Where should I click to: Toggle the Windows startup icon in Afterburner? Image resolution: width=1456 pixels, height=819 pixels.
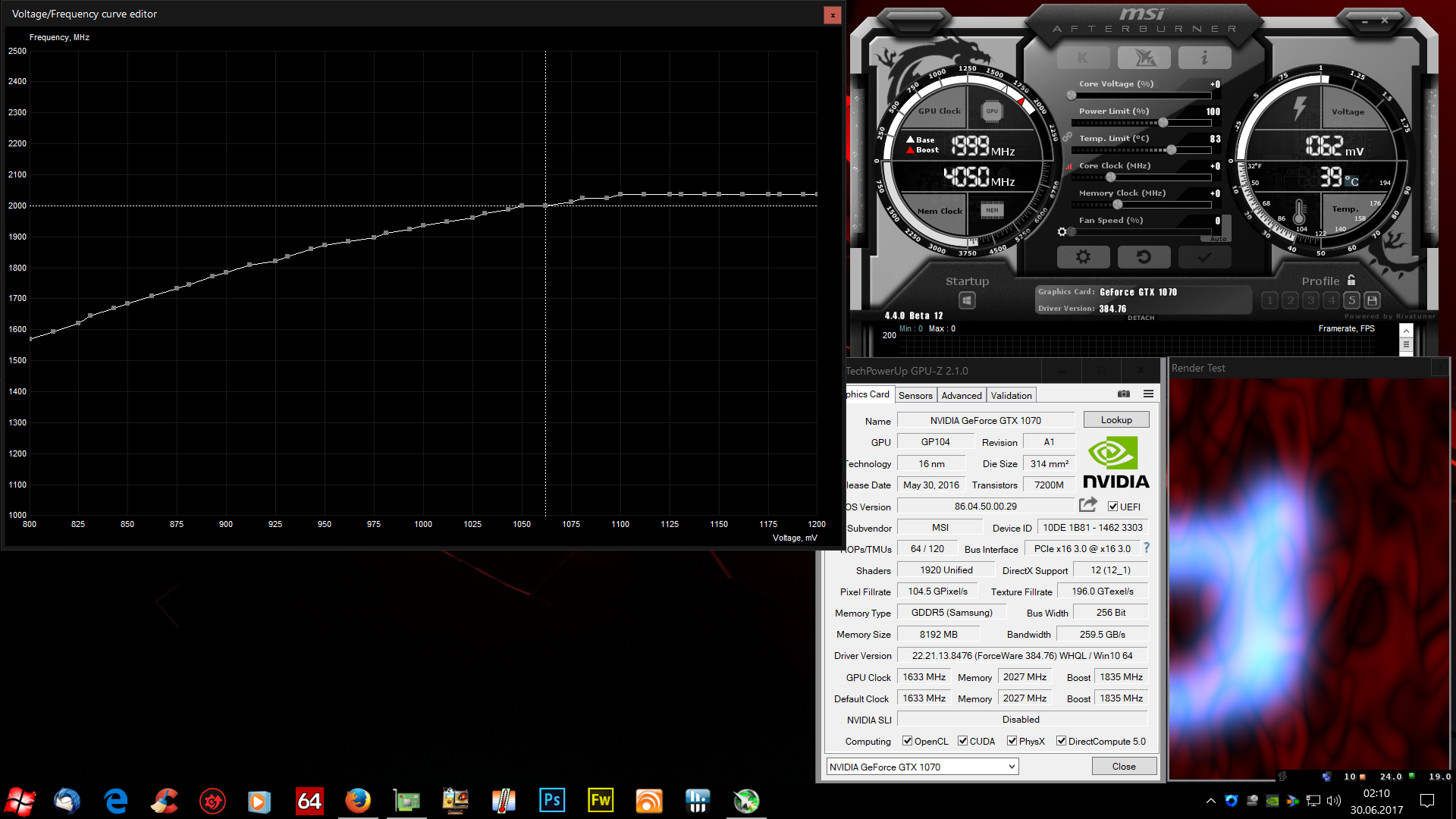pos(967,300)
